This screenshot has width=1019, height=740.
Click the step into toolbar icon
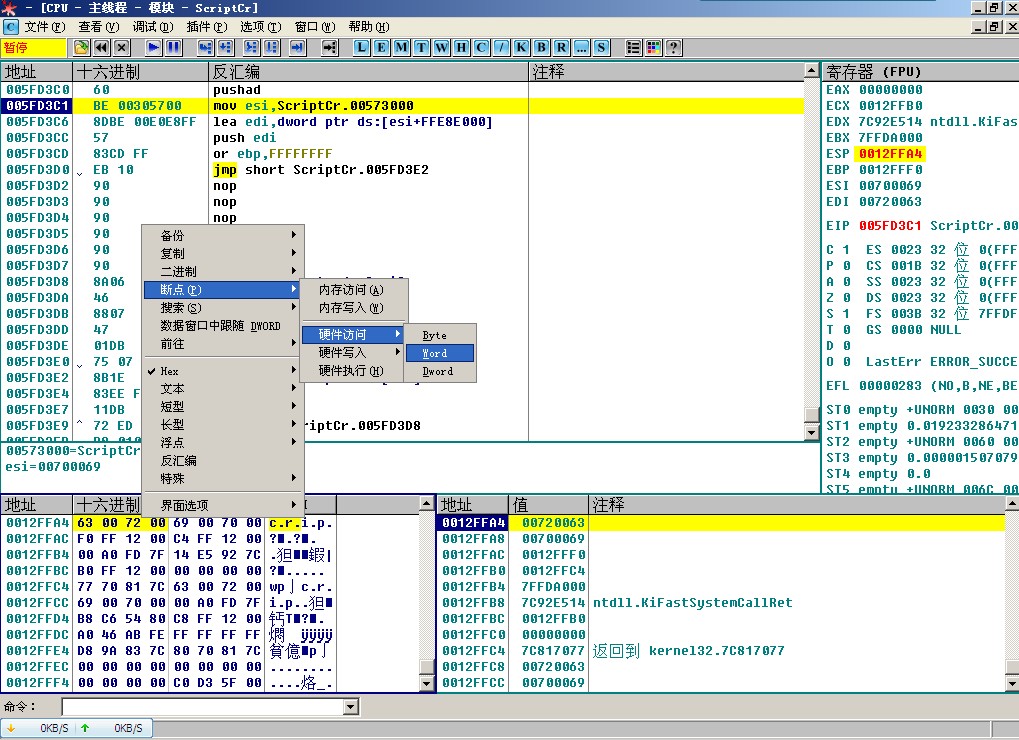[205, 47]
